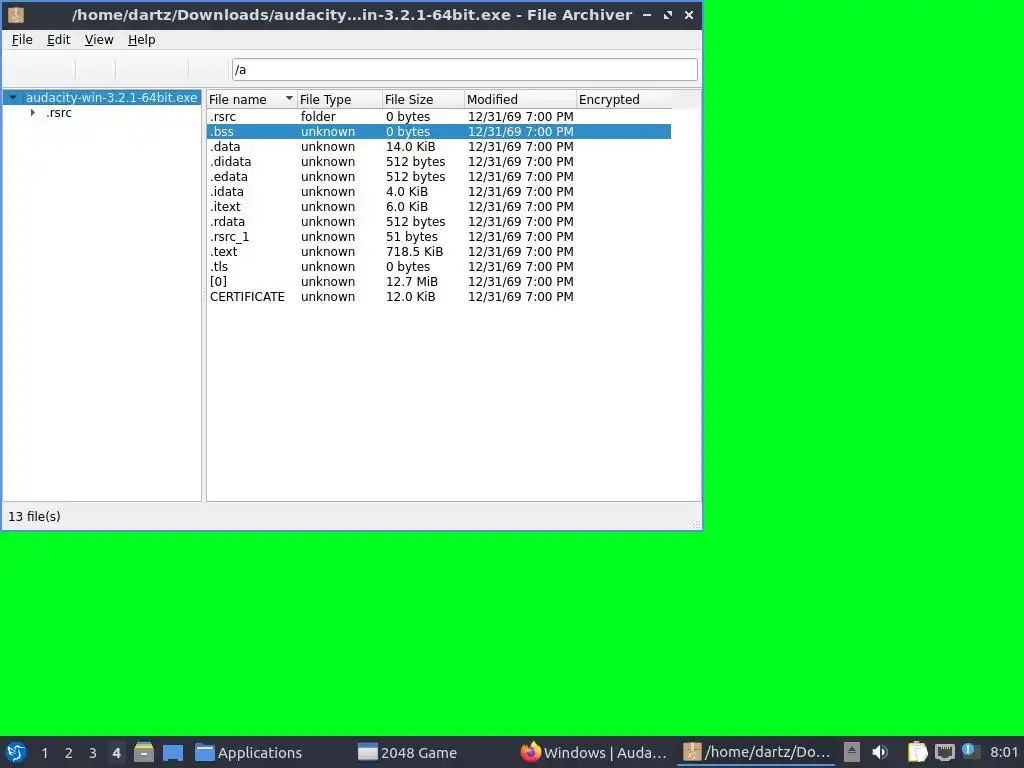
Task: Click the 12.0 KiB size cell
Action: click(x=410, y=296)
